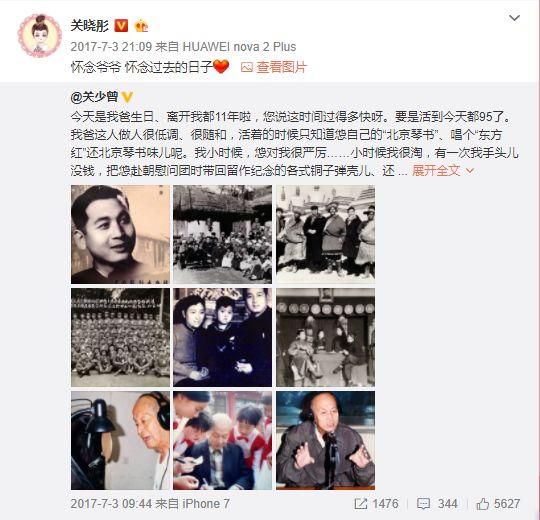Click the yellow V badge beside 关少曾
The height and width of the screenshot is (520, 540).
(127, 97)
